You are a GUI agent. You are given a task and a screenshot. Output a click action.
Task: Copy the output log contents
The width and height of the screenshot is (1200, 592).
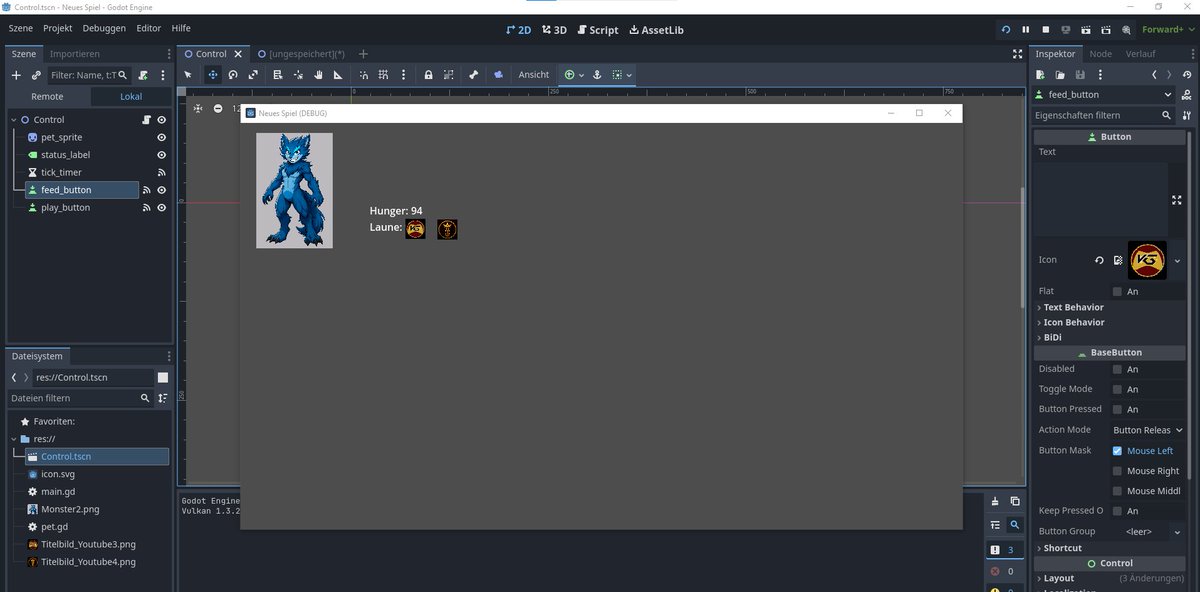[x=1014, y=501]
